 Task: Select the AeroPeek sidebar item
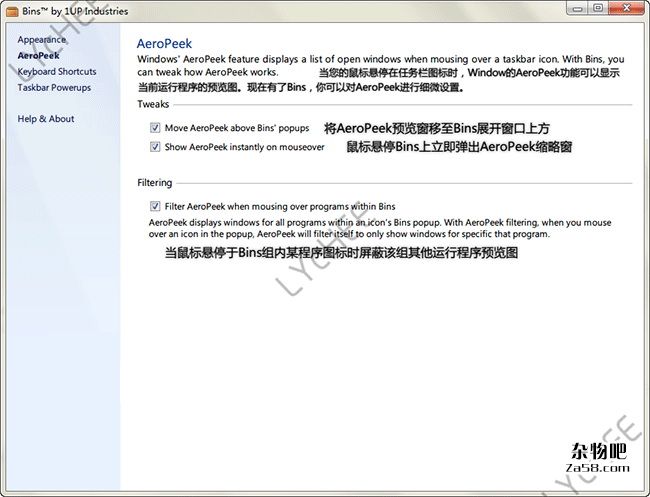(39, 56)
